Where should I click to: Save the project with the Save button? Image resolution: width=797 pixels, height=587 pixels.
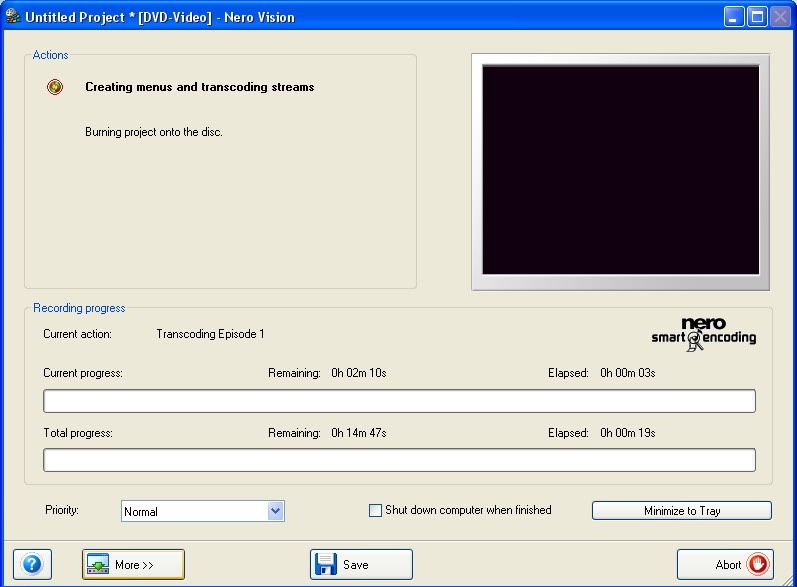point(361,564)
